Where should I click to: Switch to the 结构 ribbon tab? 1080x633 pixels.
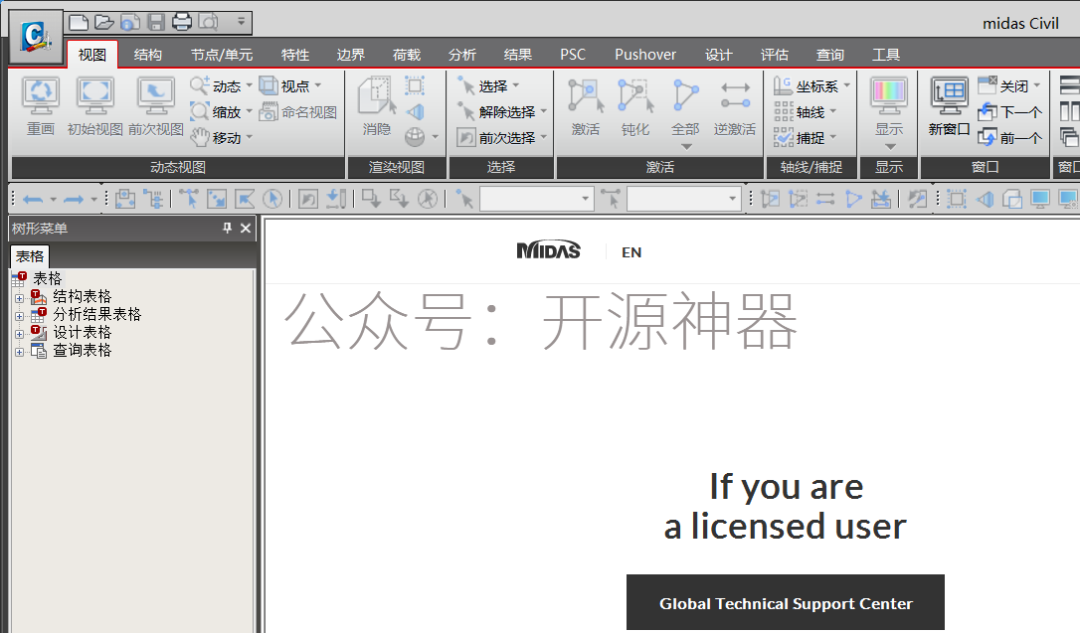[x=147, y=54]
